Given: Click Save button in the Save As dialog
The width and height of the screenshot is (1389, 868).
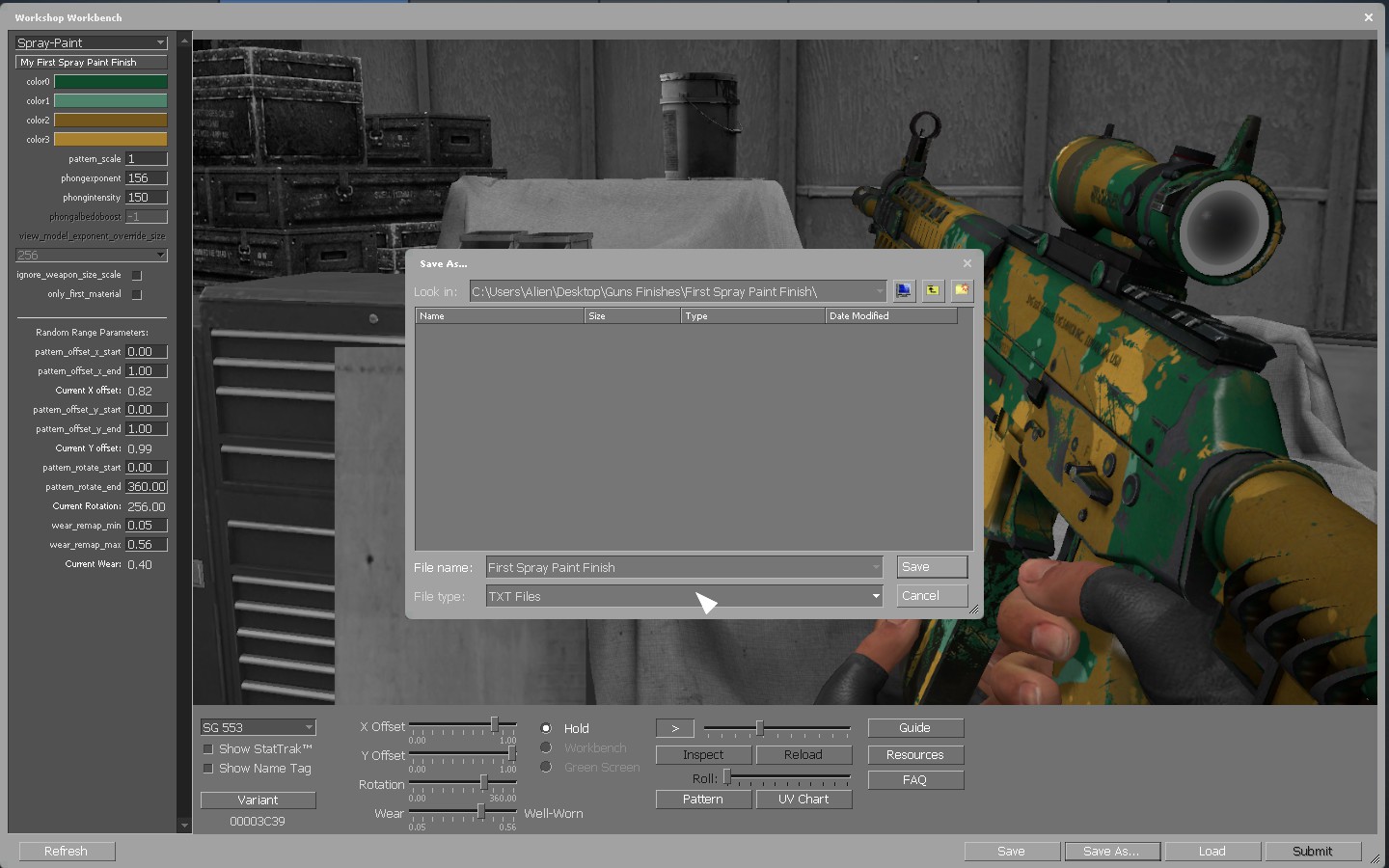Looking at the screenshot, I should click(x=932, y=567).
